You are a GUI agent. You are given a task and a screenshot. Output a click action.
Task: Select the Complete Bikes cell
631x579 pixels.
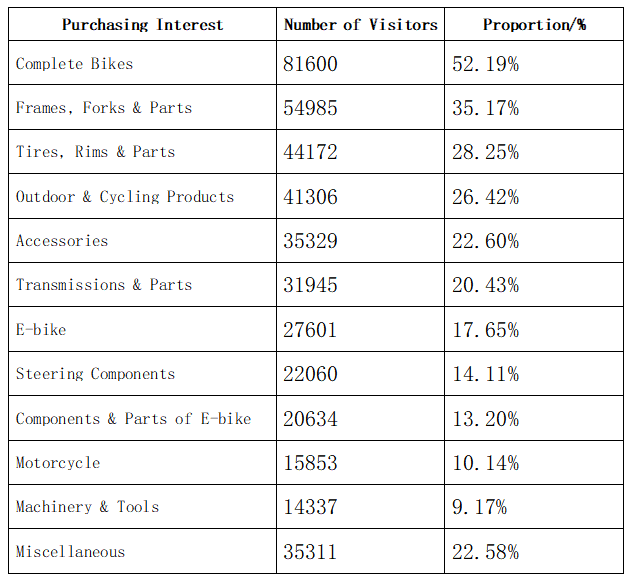(x=74, y=64)
